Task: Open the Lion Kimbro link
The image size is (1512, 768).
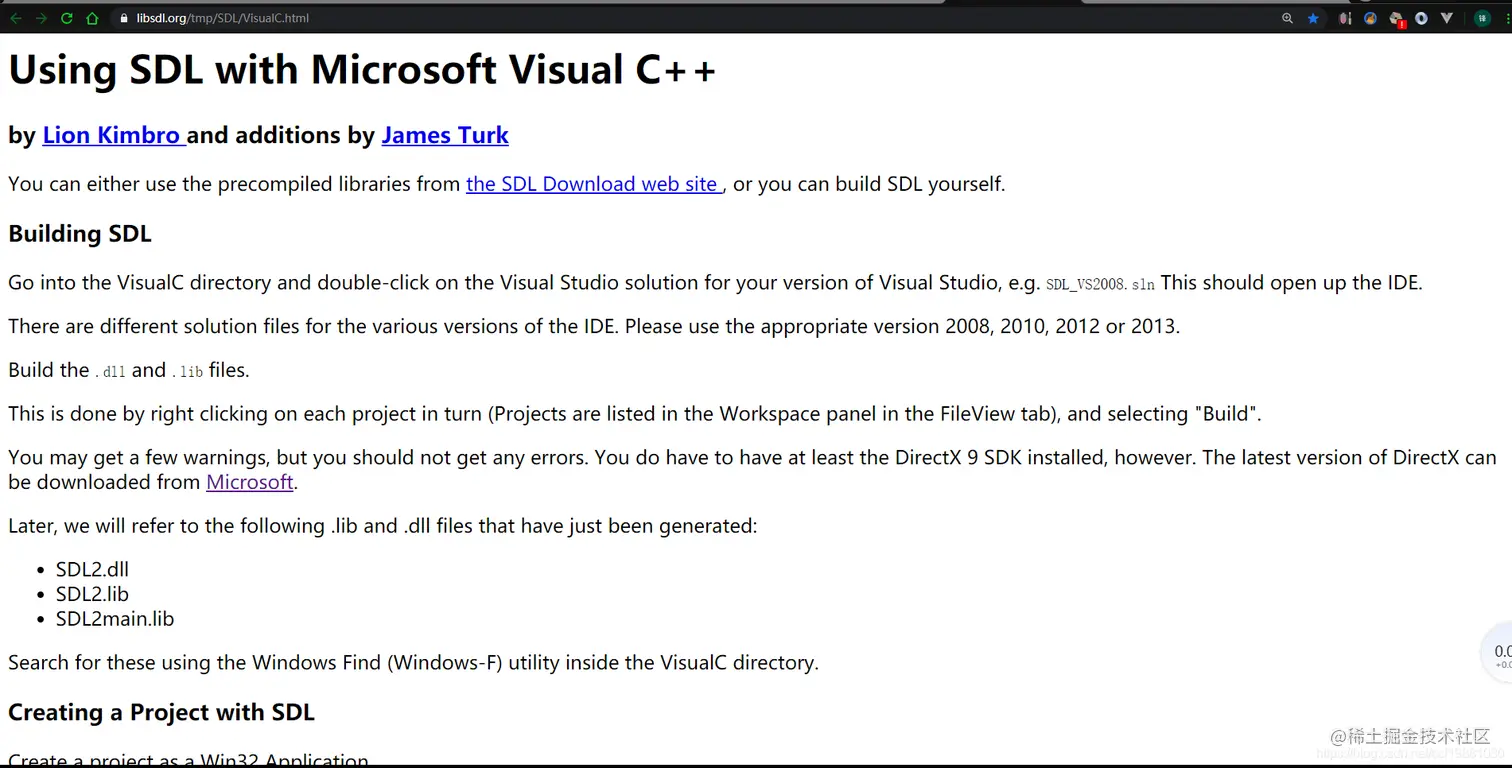Action: pyautogui.click(x=114, y=135)
